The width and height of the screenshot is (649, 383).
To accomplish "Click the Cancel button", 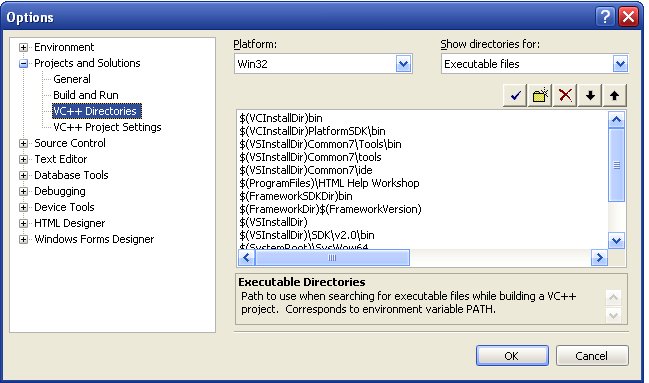I will coord(592,356).
